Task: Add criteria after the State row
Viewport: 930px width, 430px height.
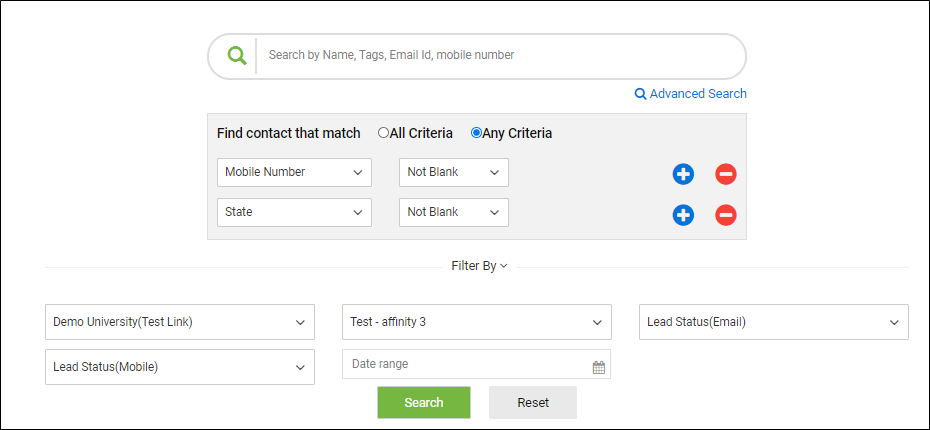Action: [683, 215]
